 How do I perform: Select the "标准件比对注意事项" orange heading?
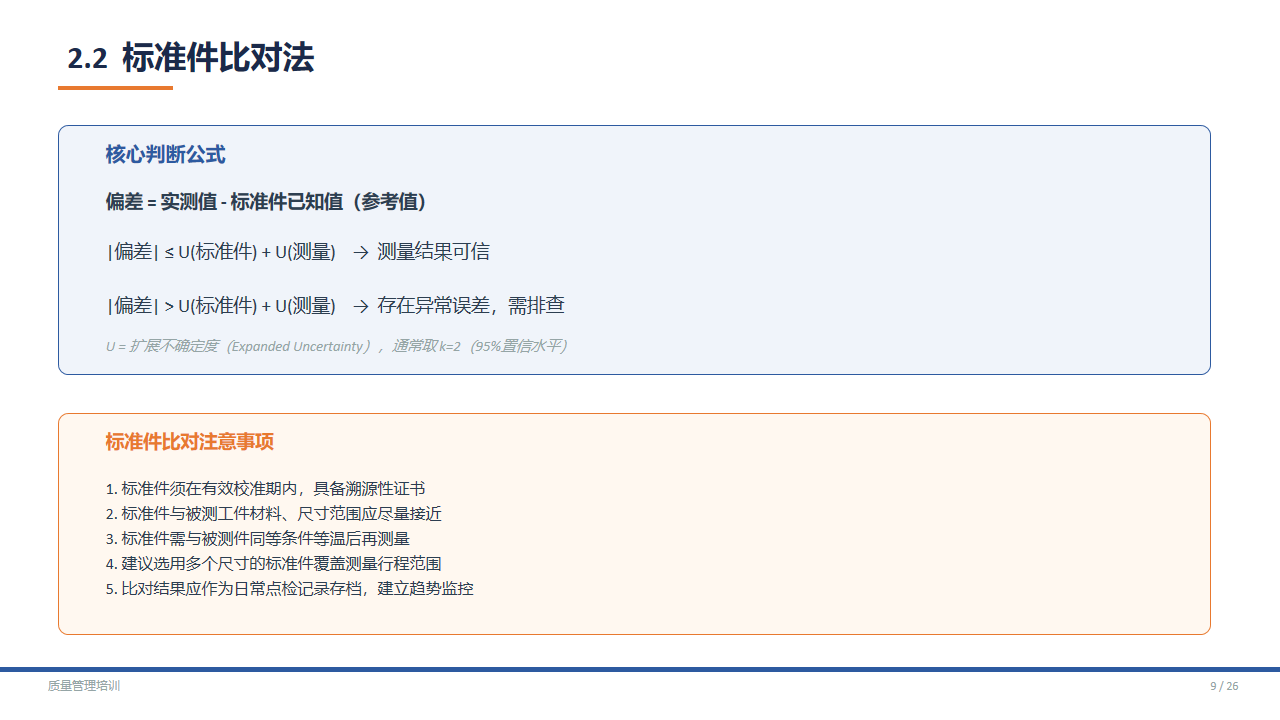[x=189, y=442]
